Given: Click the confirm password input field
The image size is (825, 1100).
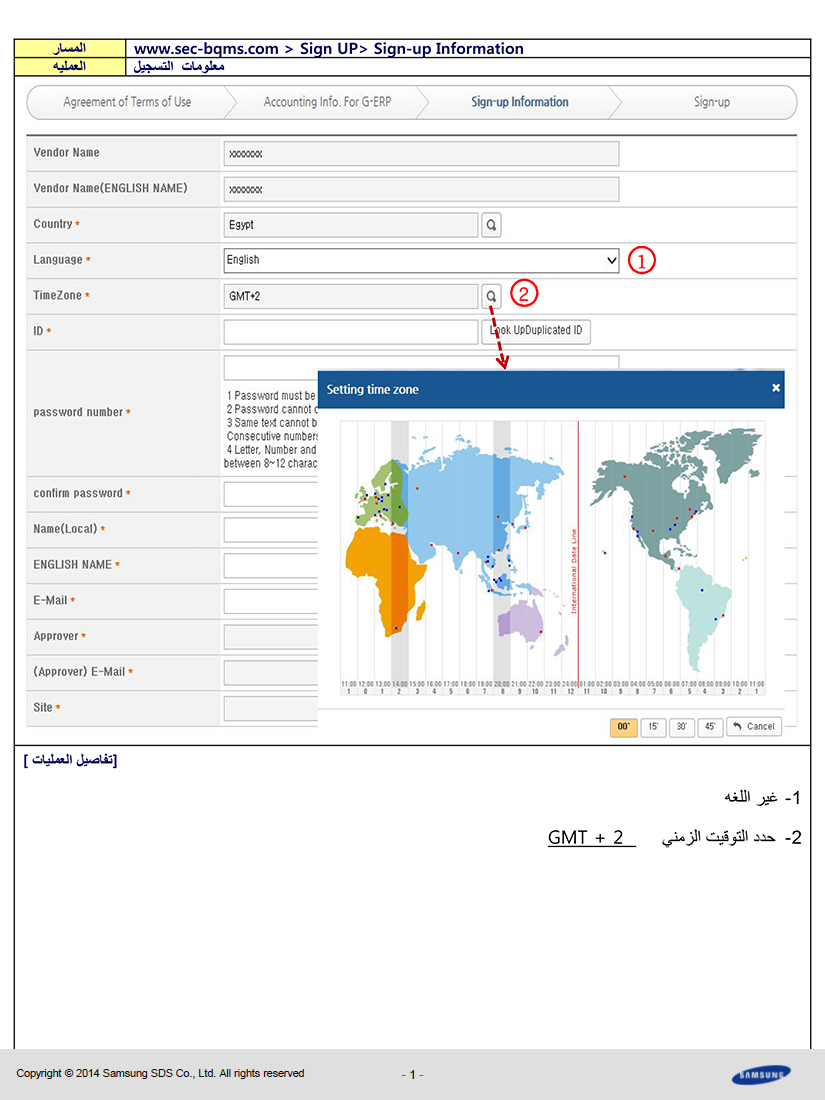Looking at the screenshot, I should tap(271, 494).
